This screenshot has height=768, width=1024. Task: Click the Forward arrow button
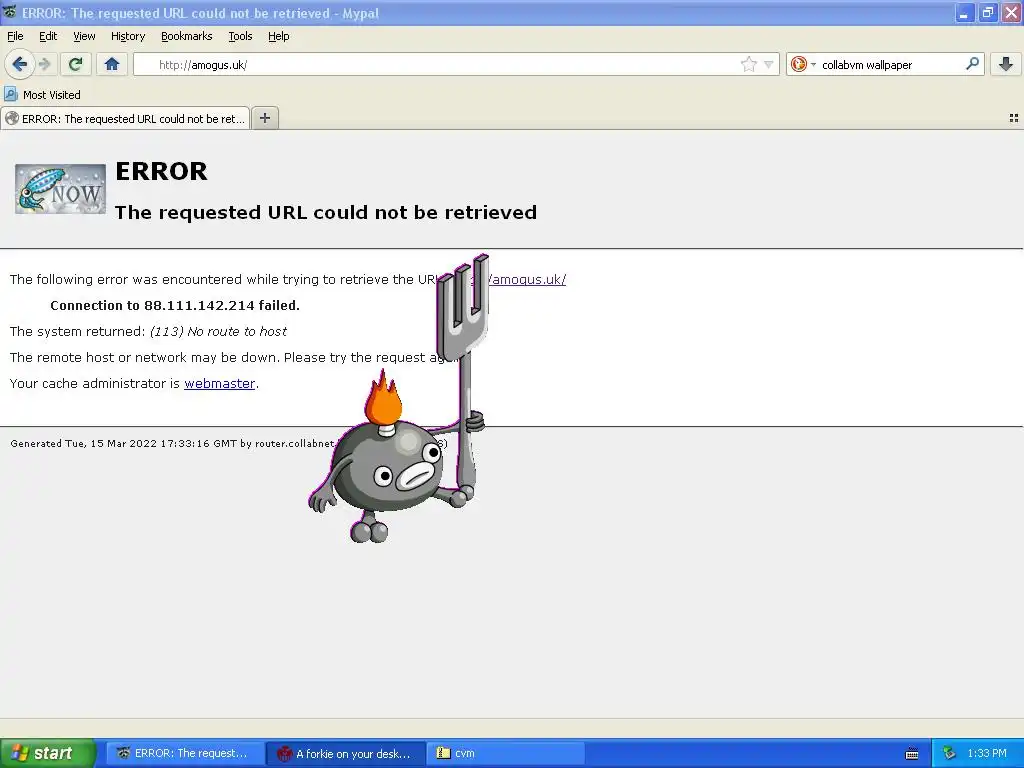(44, 64)
